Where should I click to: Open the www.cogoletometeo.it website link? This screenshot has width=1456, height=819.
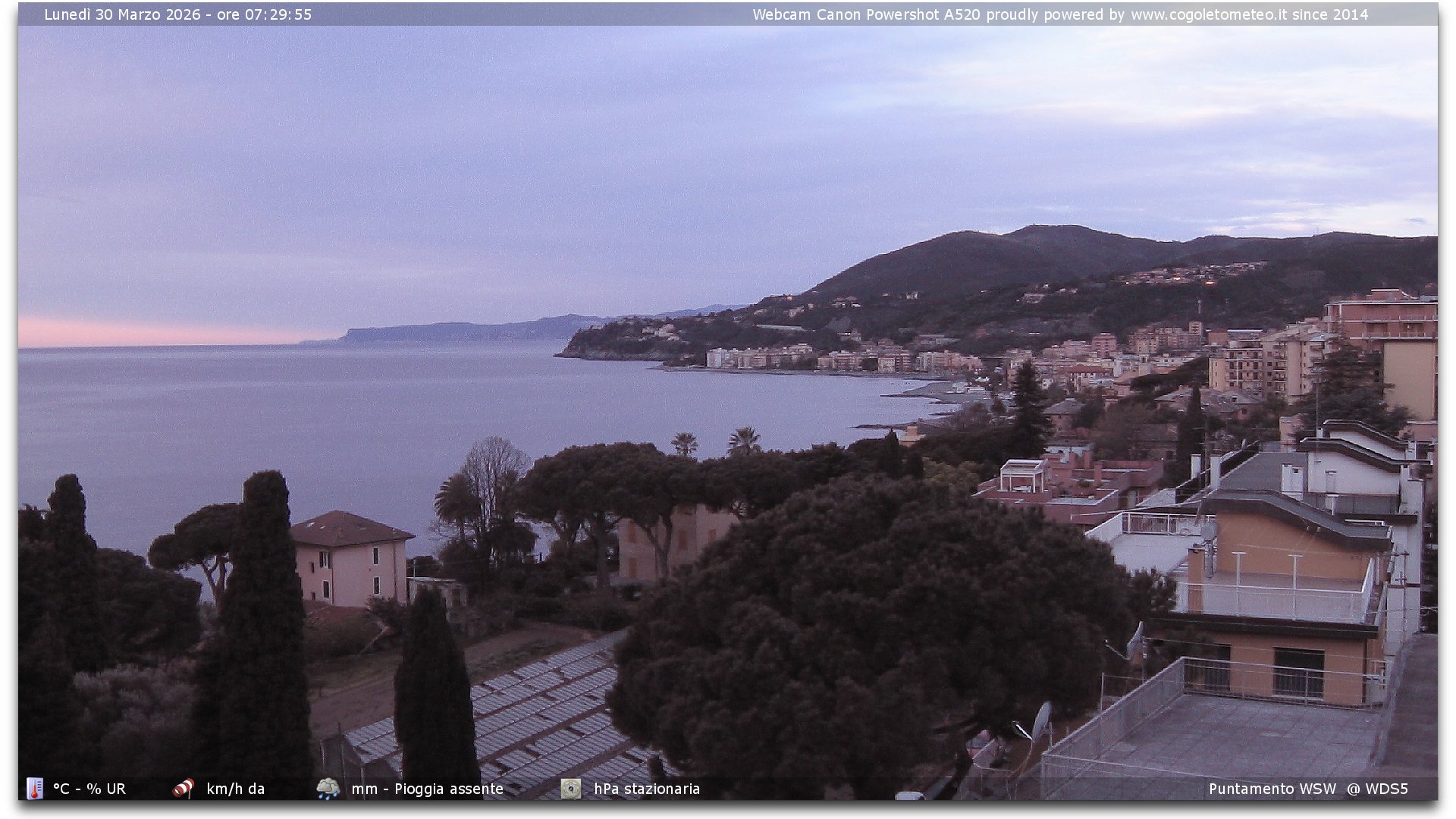point(1208,14)
